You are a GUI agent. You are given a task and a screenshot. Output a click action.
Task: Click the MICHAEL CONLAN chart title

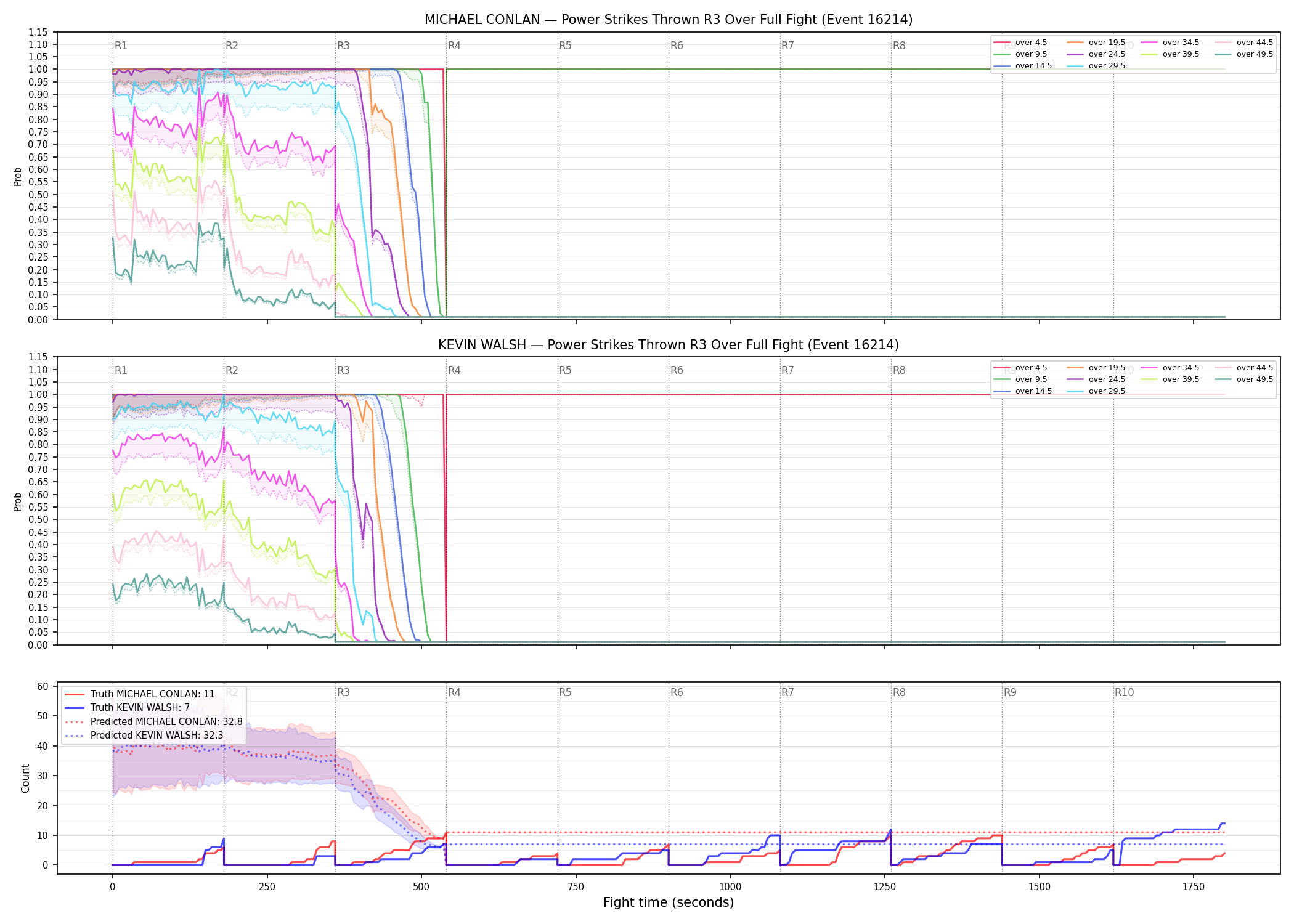pyautogui.click(x=669, y=20)
